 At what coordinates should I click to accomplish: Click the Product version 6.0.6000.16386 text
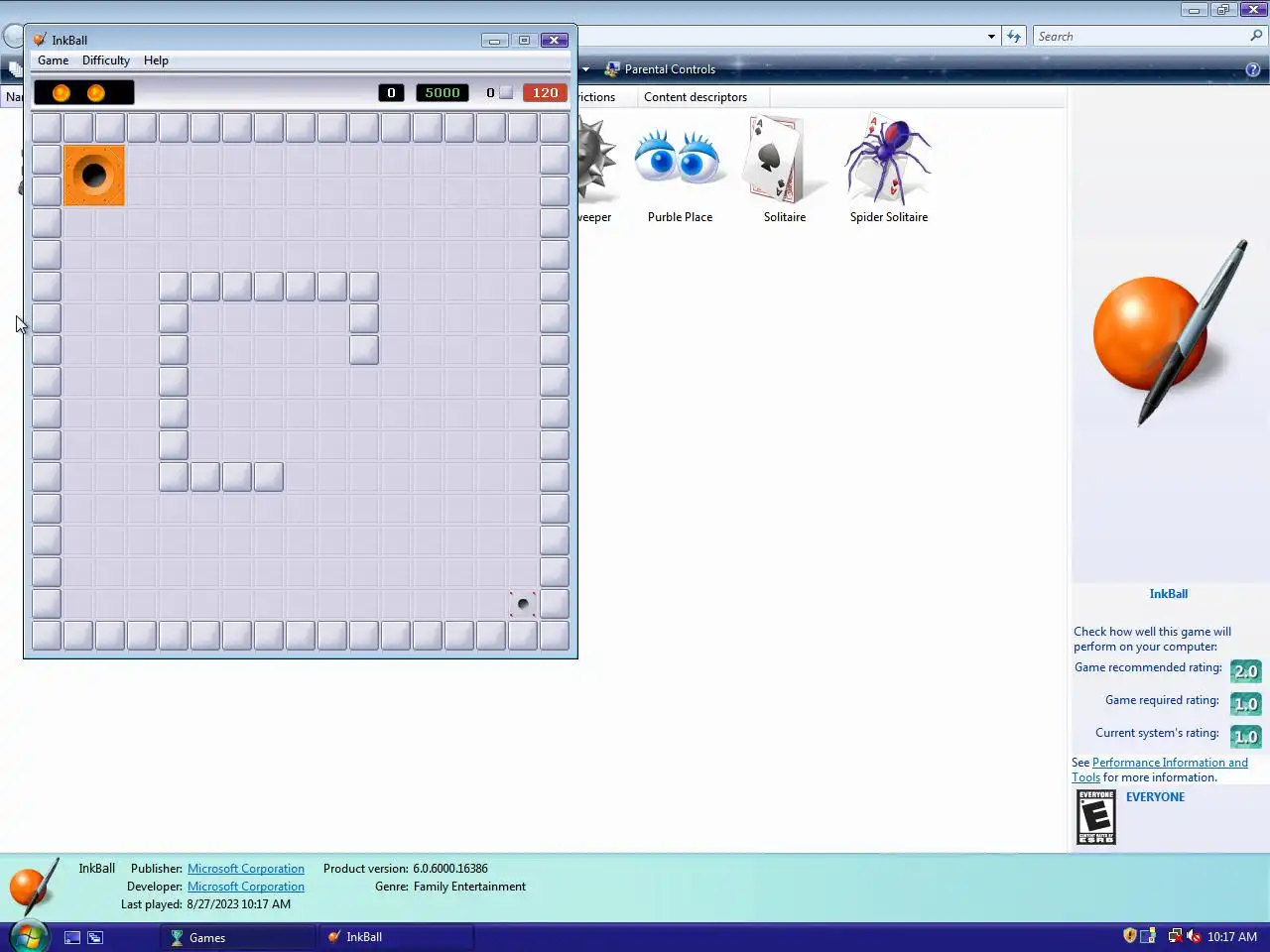[406, 869]
